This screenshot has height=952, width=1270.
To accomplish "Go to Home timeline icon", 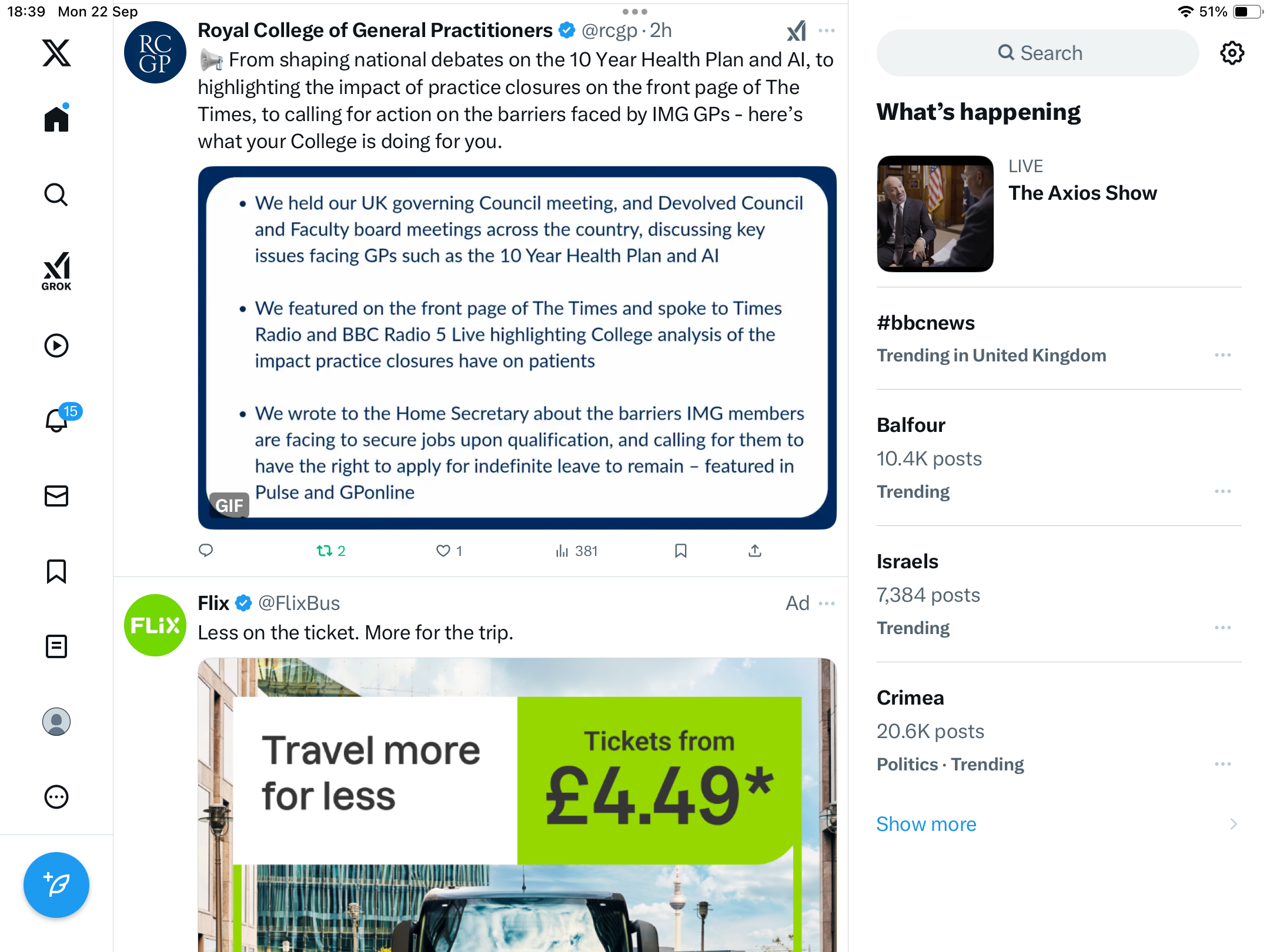I will (x=56, y=118).
